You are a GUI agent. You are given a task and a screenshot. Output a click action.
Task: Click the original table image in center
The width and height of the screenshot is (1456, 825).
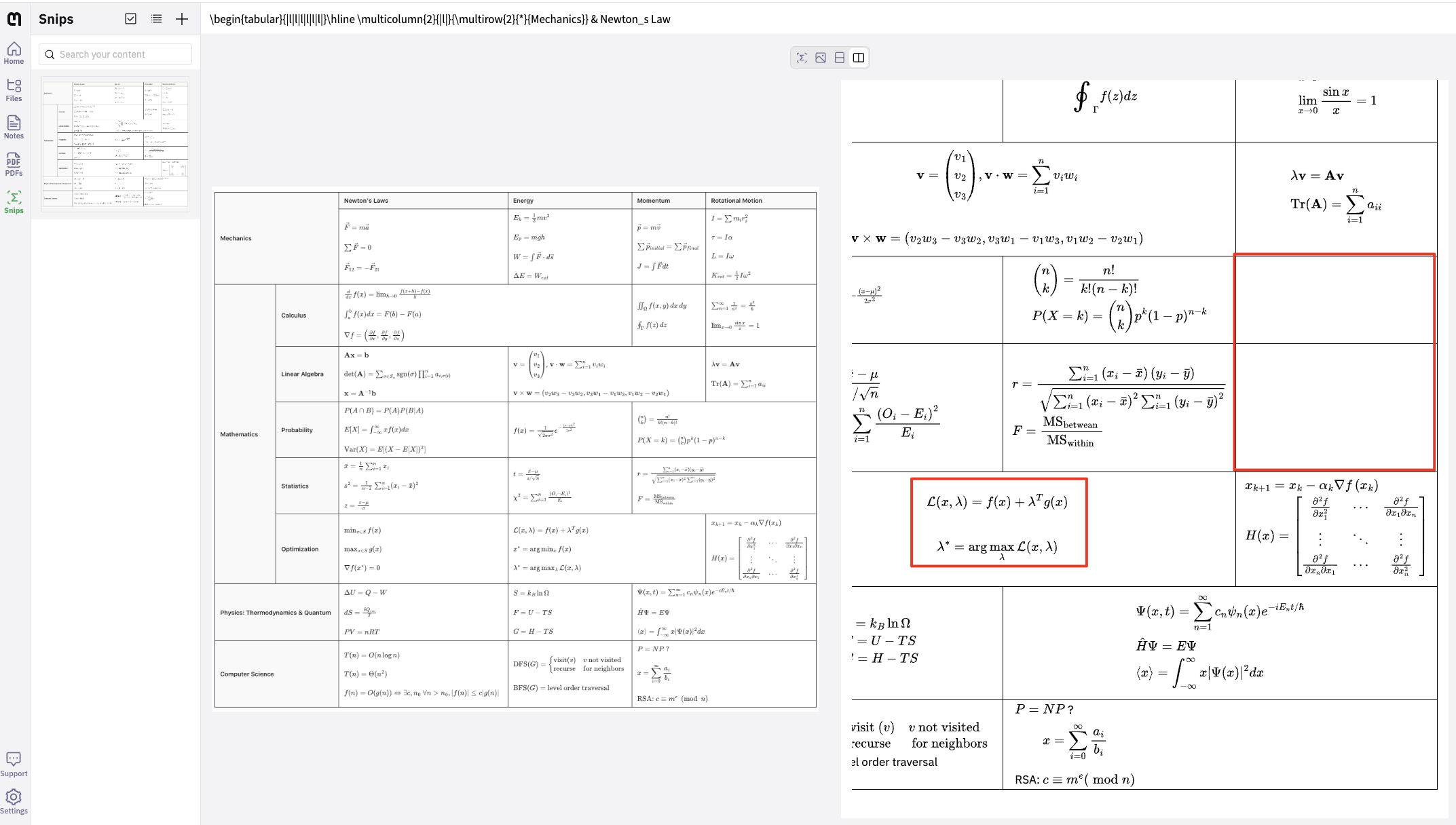click(x=515, y=449)
